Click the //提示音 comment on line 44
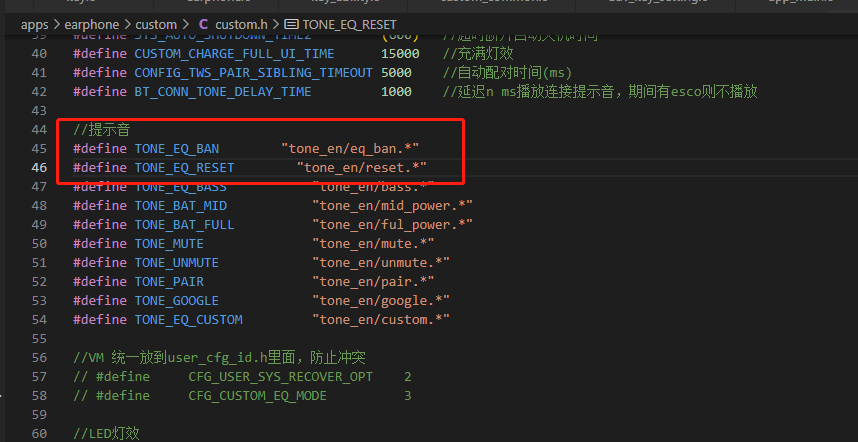Image resolution: width=858 pixels, height=442 pixels. pyautogui.click(x=101, y=130)
